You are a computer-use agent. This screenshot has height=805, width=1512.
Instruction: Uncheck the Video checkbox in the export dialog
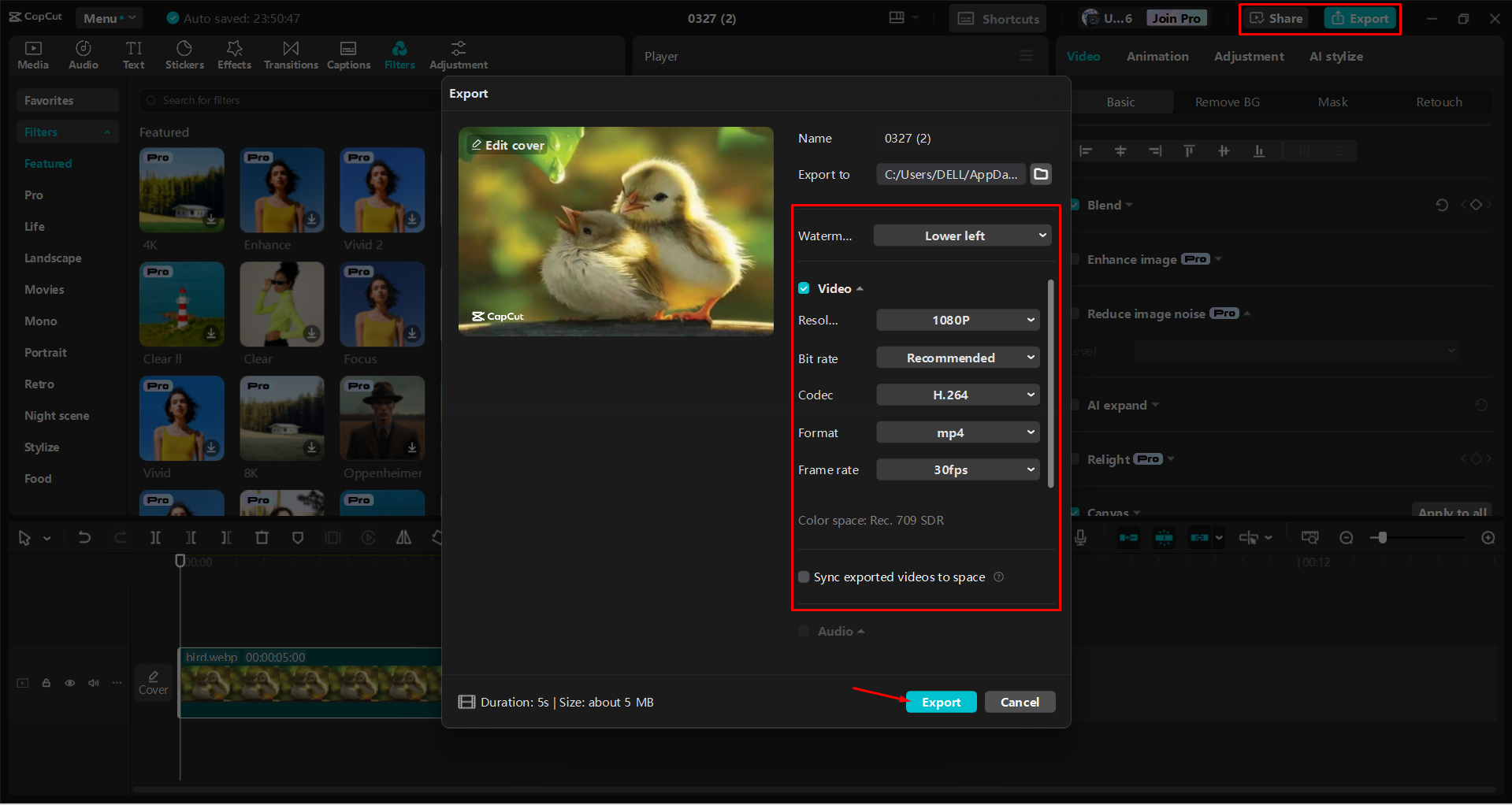pos(804,288)
